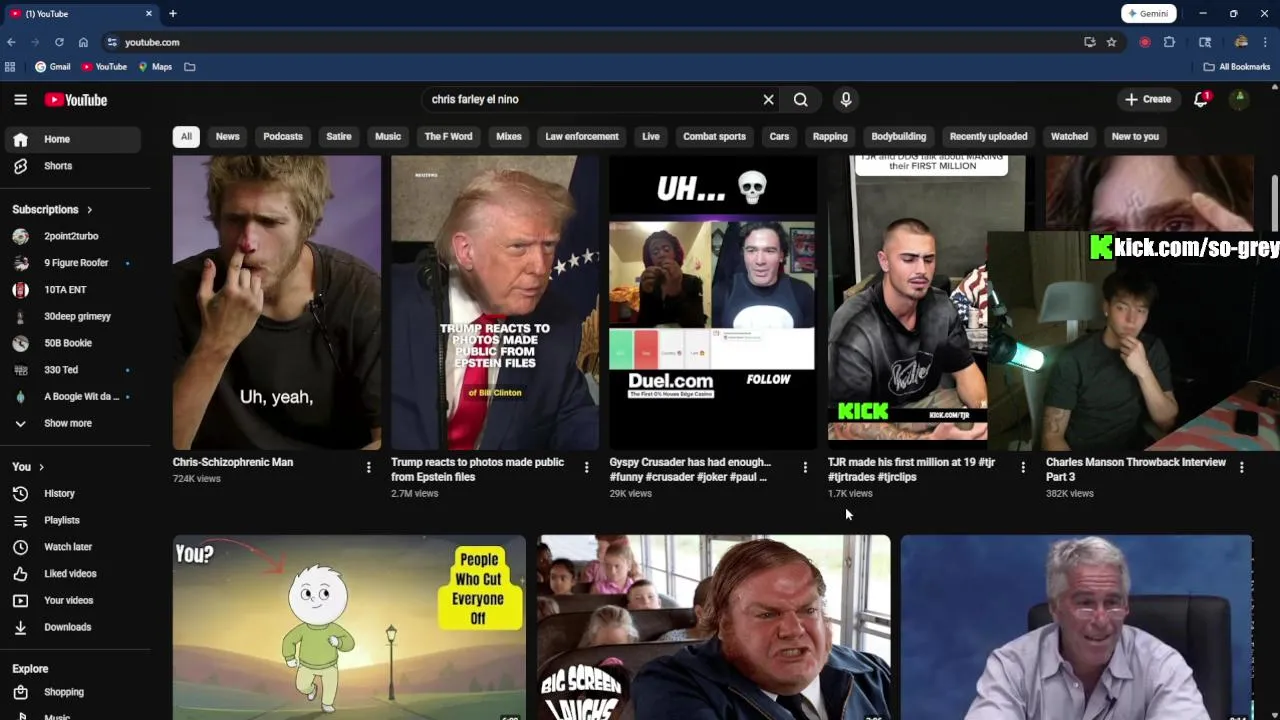1280x720 pixels.
Task: Select the Music filter chip
Action: (x=388, y=136)
